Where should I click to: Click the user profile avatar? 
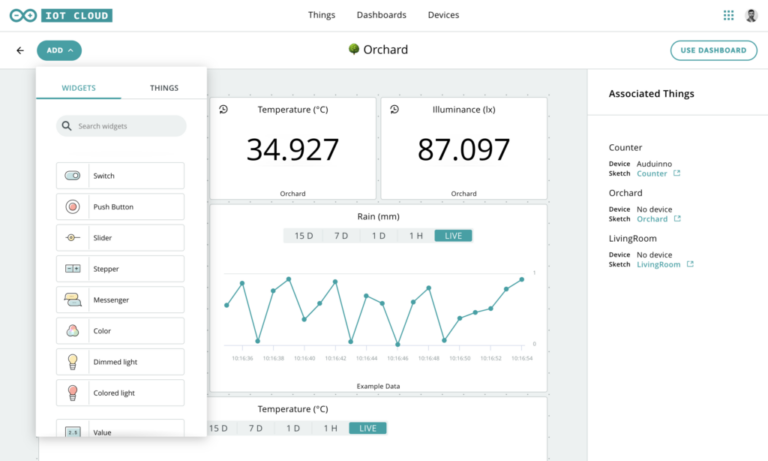(x=751, y=15)
